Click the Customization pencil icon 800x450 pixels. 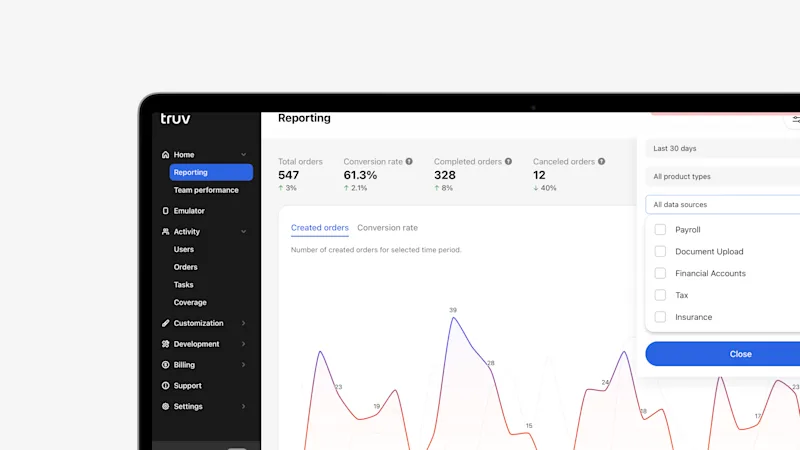165,323
